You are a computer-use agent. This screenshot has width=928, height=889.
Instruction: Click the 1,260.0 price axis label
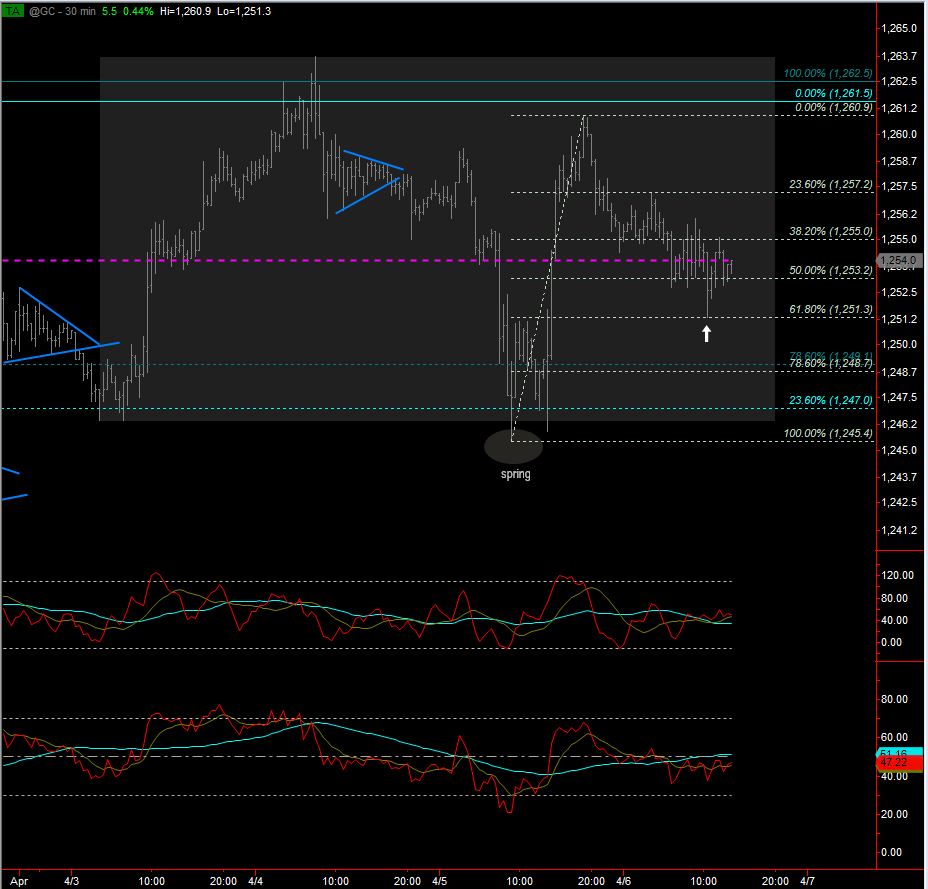899,134
